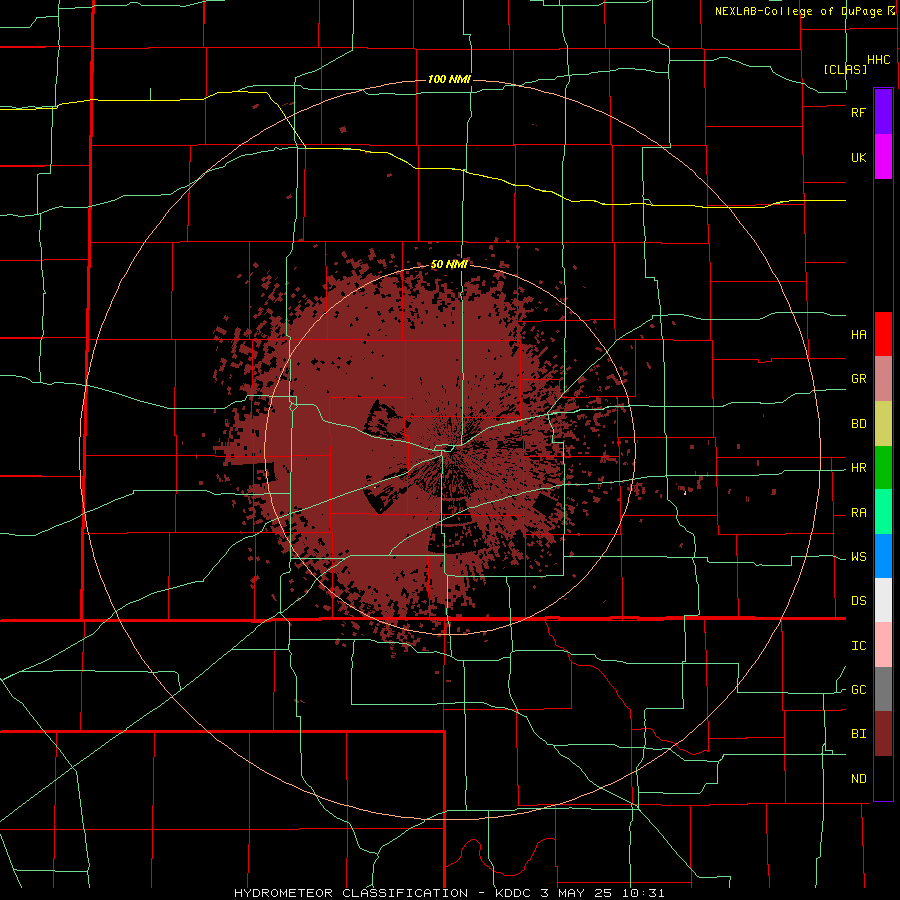Click the 'GC' legend label
Viewport: 900px width, 900px height.
[858, 690]
